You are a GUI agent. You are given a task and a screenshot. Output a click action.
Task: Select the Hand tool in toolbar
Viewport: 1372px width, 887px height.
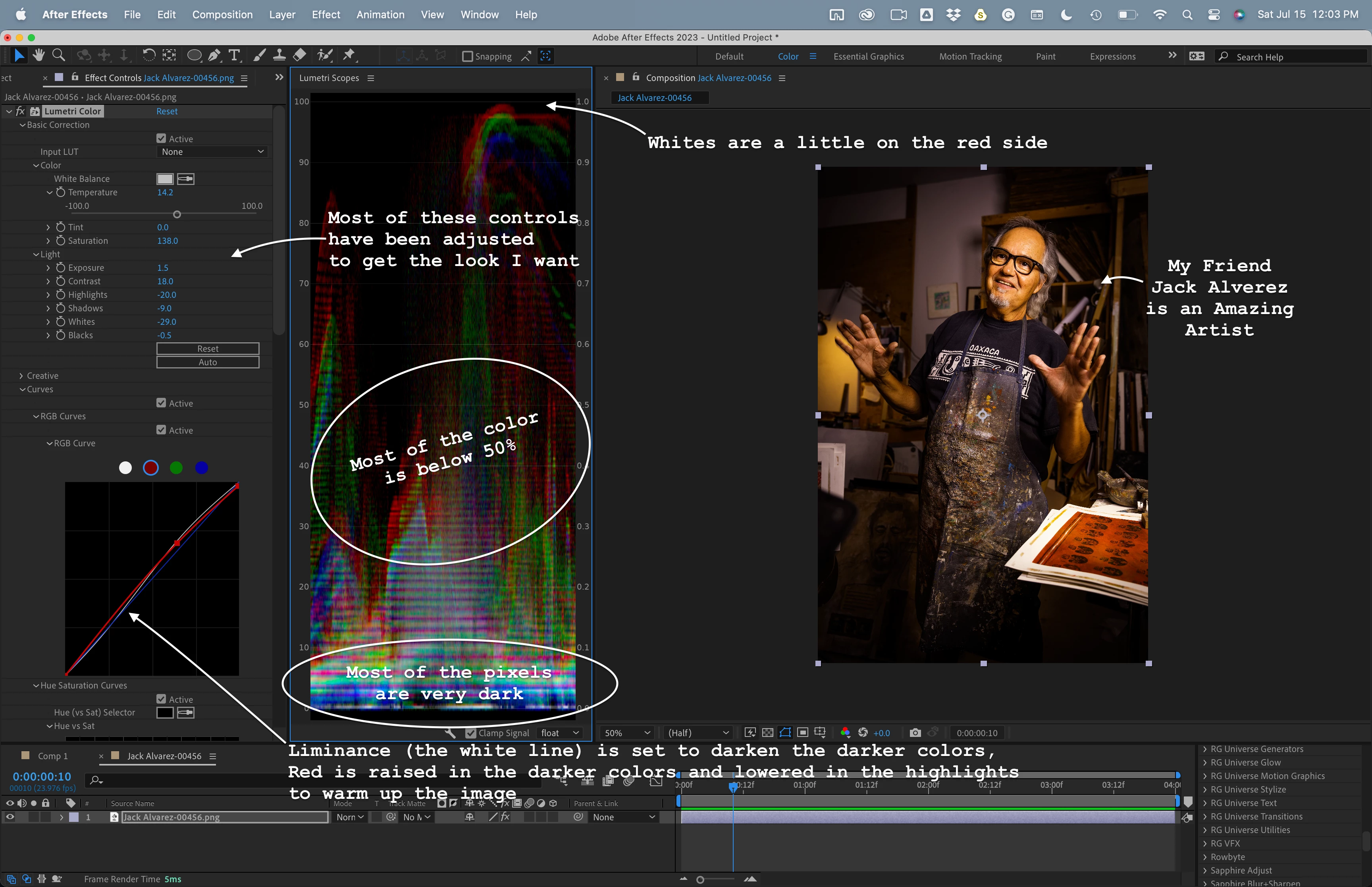click(39, 55)
